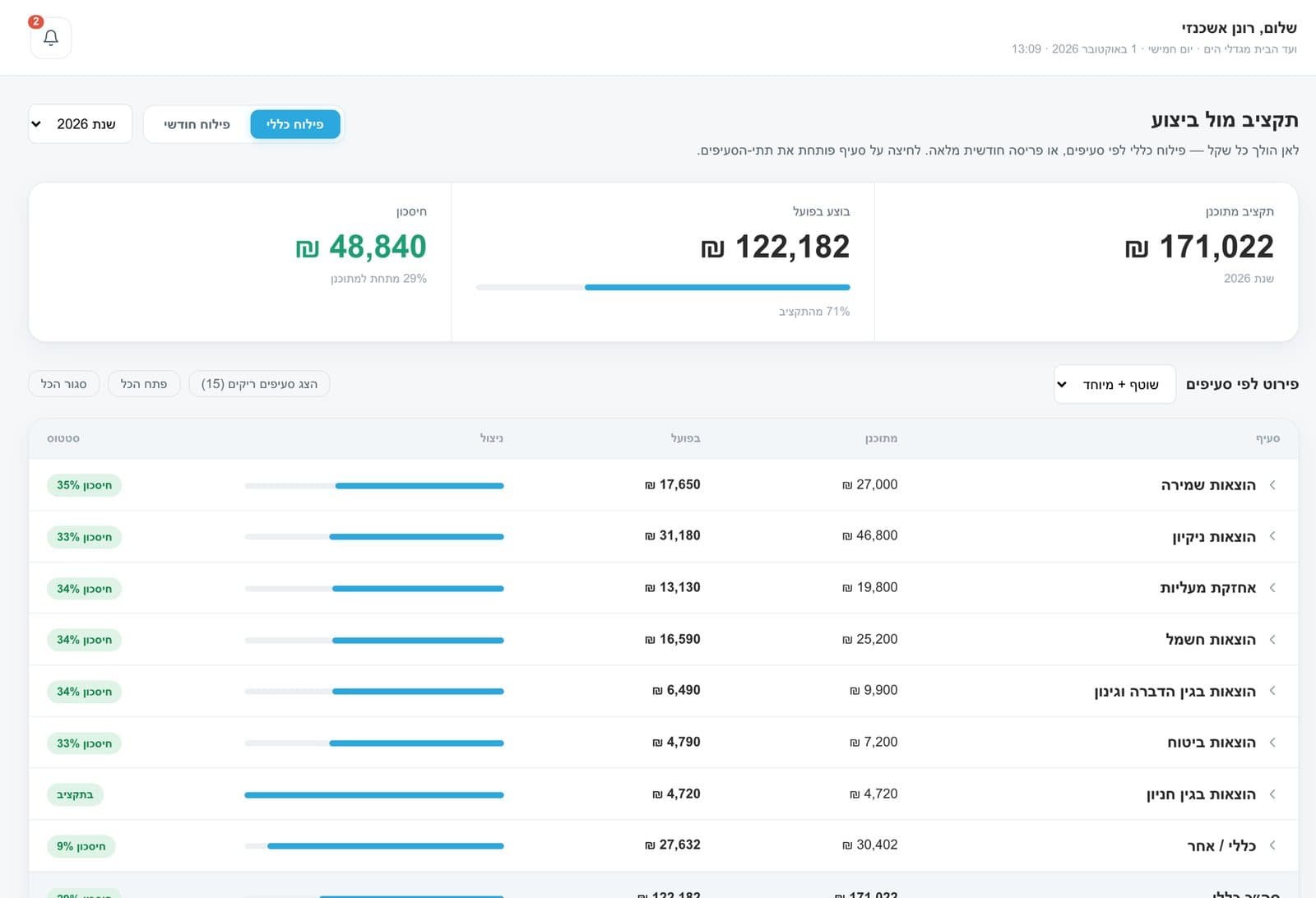The image size is (1316, 898).
Task: Click the הוצאות בגין חניון usage bar
Action: click(x=374, y=794)
